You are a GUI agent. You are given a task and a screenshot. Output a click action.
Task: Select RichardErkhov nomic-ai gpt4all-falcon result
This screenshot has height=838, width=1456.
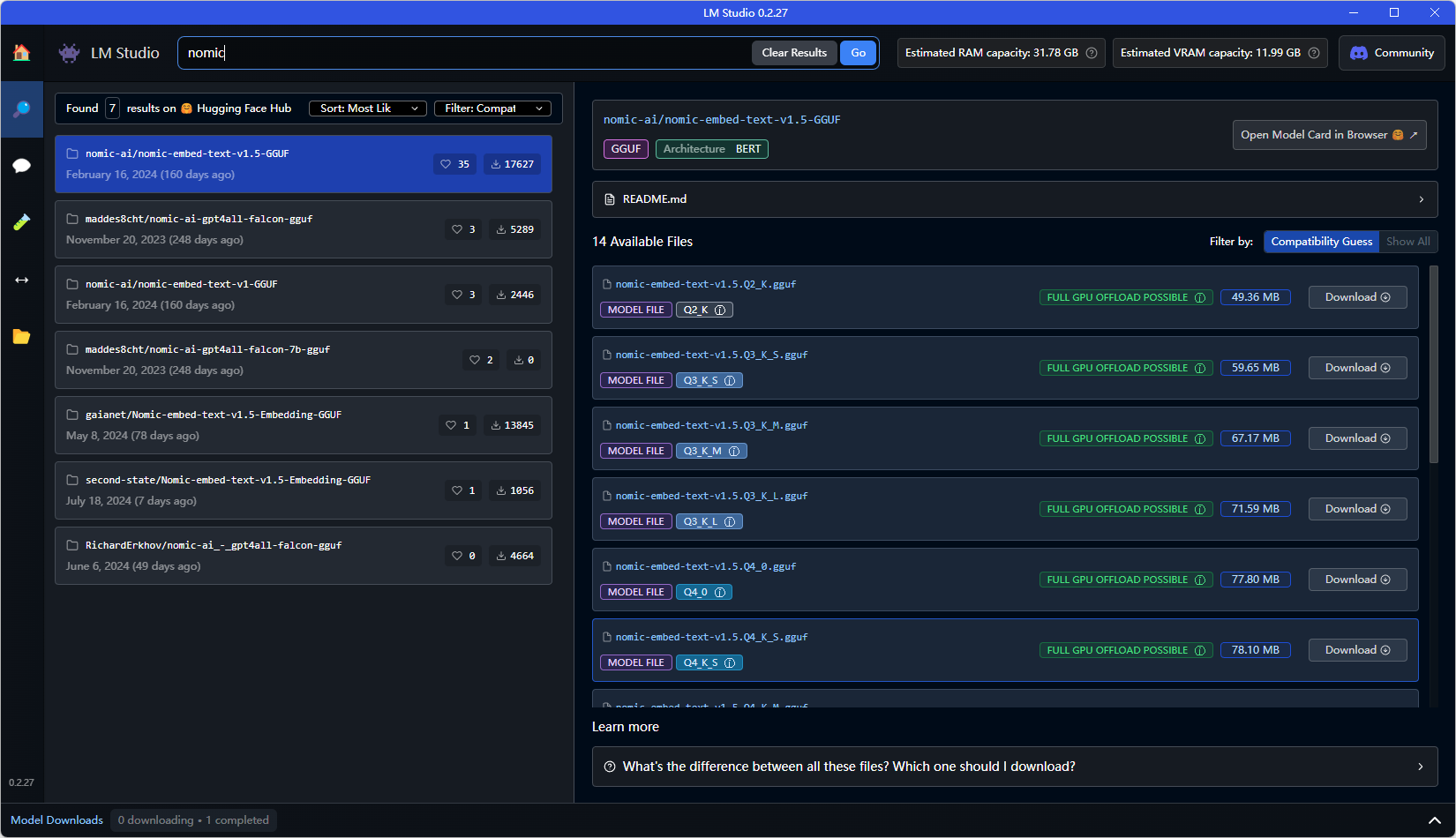click(304, 556)
